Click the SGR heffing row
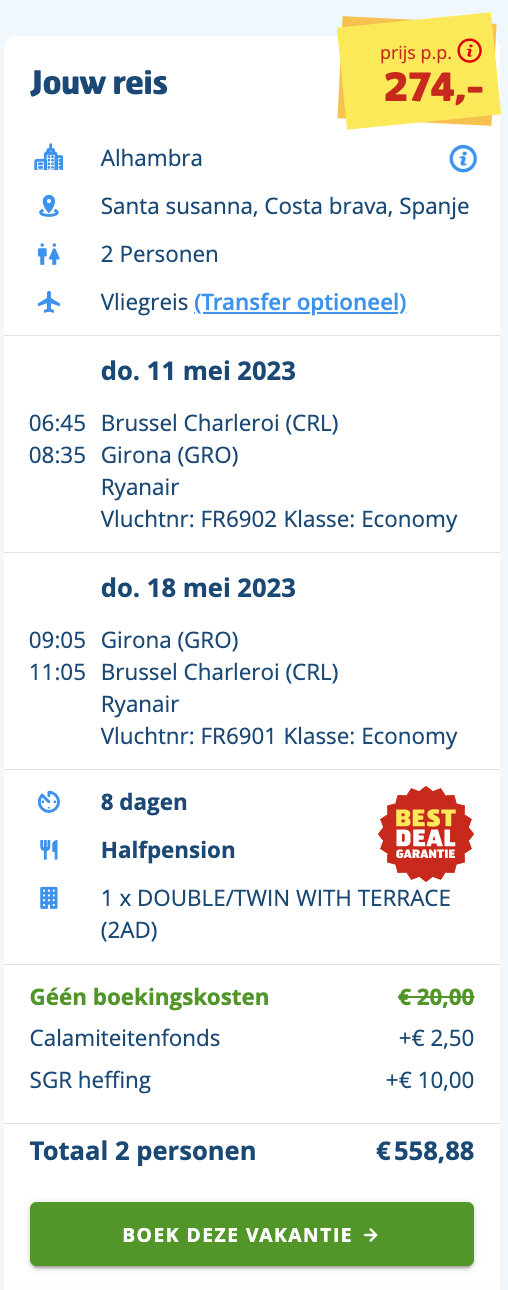Screen dimensions: 508x1290 tap(252, 1080)
